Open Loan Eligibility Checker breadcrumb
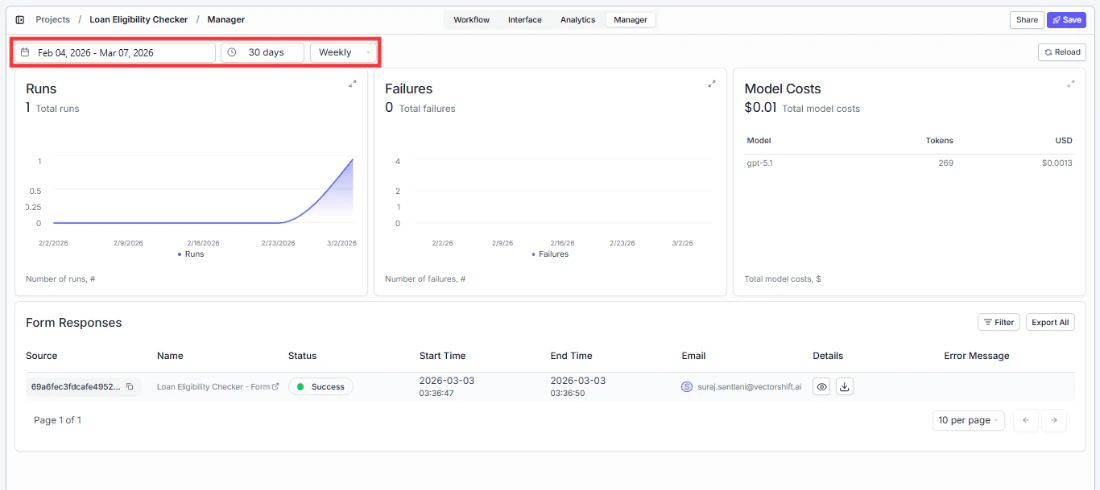Viewport: 1100px width, 490px height. tap(138, 20)
